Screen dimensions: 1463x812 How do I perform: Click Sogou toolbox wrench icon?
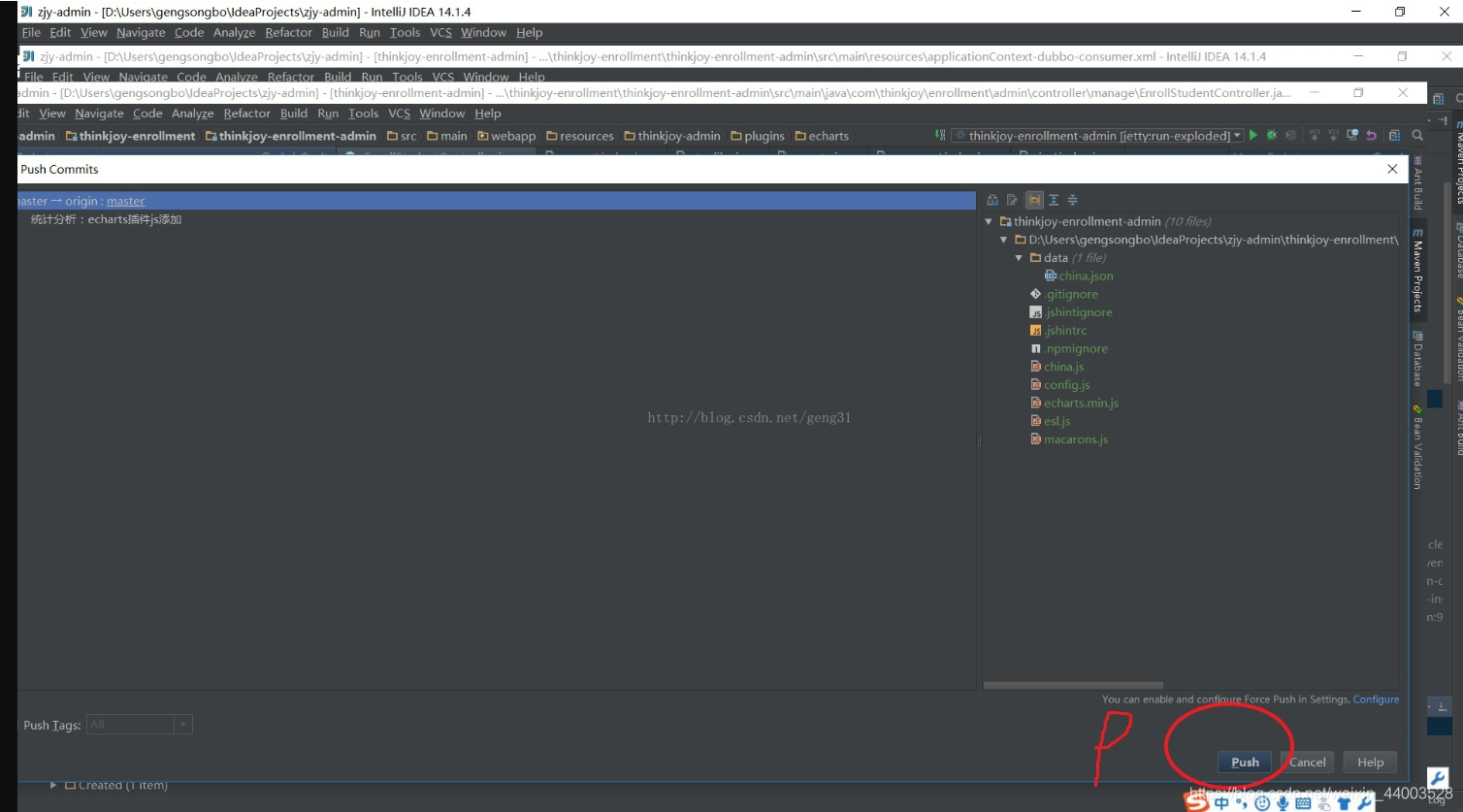(1363, 803)
